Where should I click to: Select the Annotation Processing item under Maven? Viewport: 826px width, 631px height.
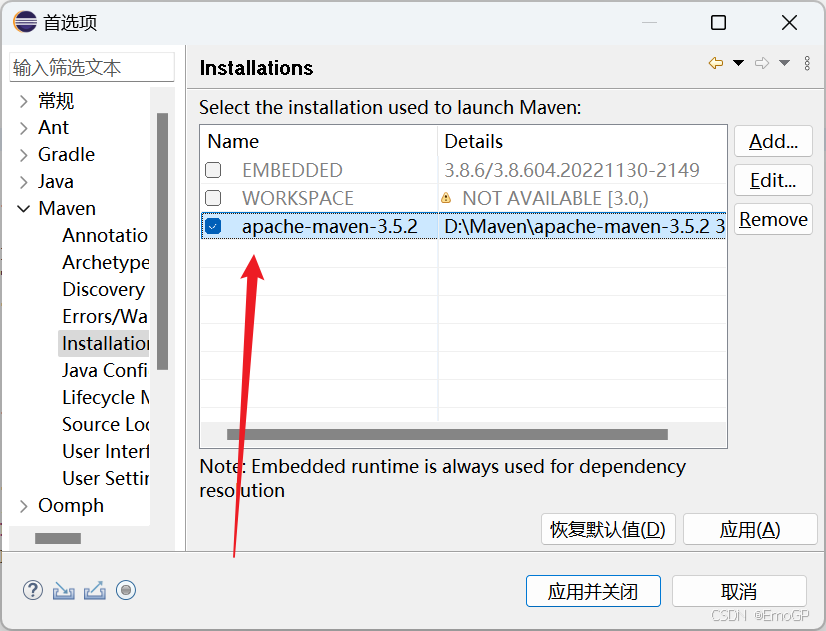(105, 235)
